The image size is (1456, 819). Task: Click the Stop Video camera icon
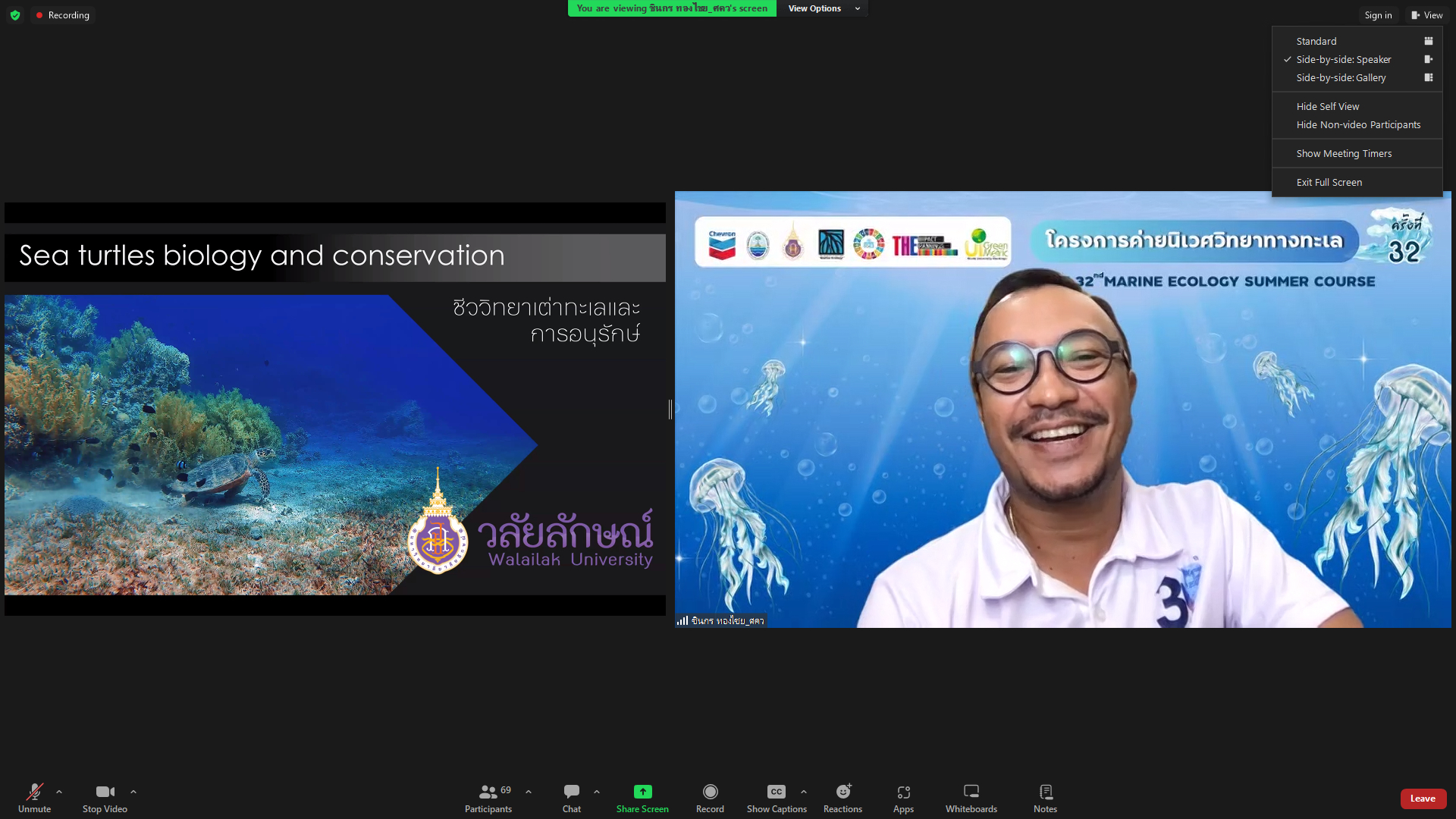point(105,792)
